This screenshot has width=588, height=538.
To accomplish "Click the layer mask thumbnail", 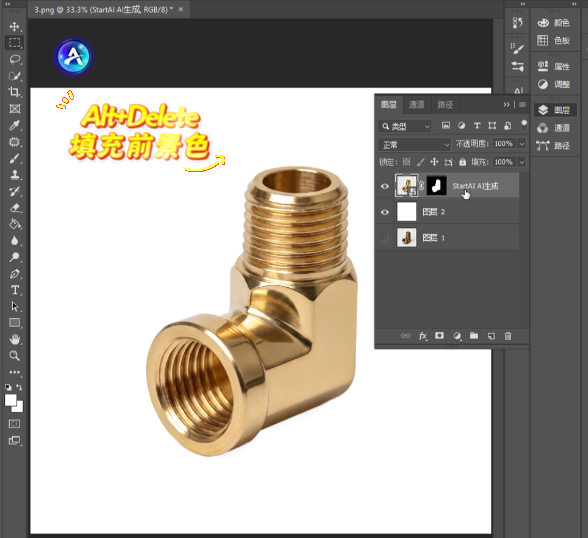I will click(x=436, y=186).
